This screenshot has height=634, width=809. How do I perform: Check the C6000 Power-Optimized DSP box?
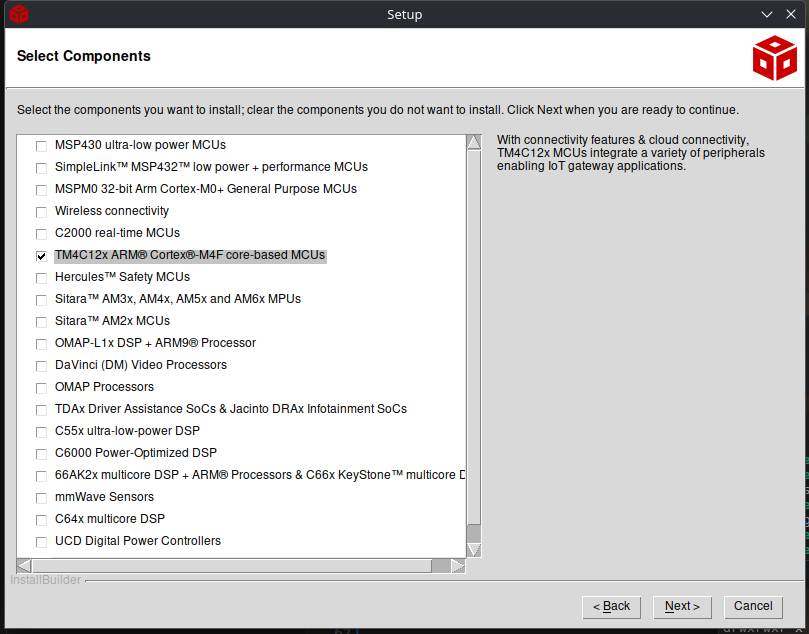[x=41, y=454]
